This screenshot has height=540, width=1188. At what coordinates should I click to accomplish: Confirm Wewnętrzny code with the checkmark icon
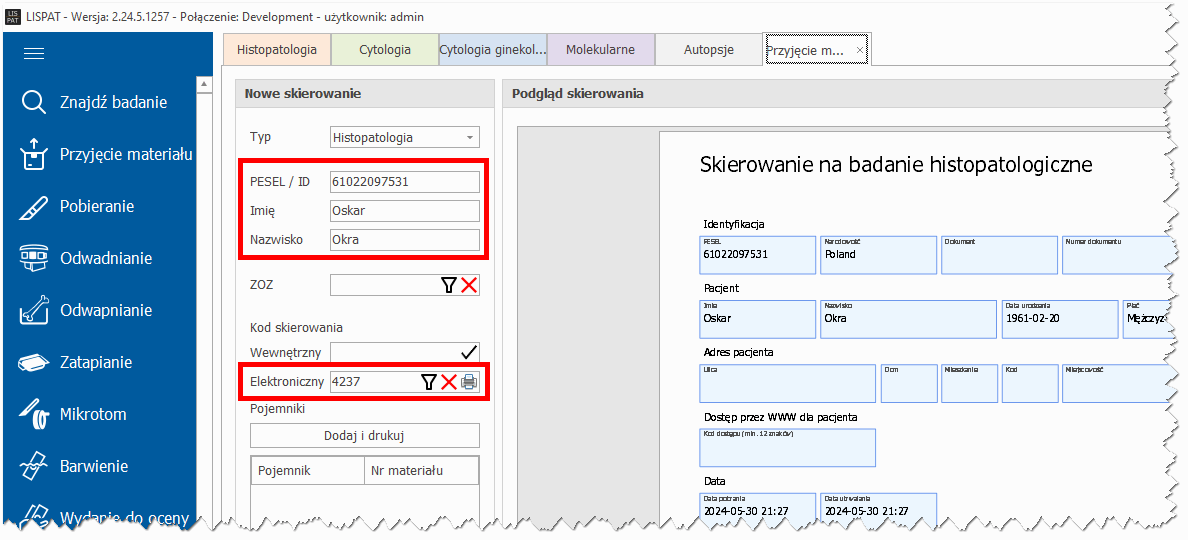468,351
